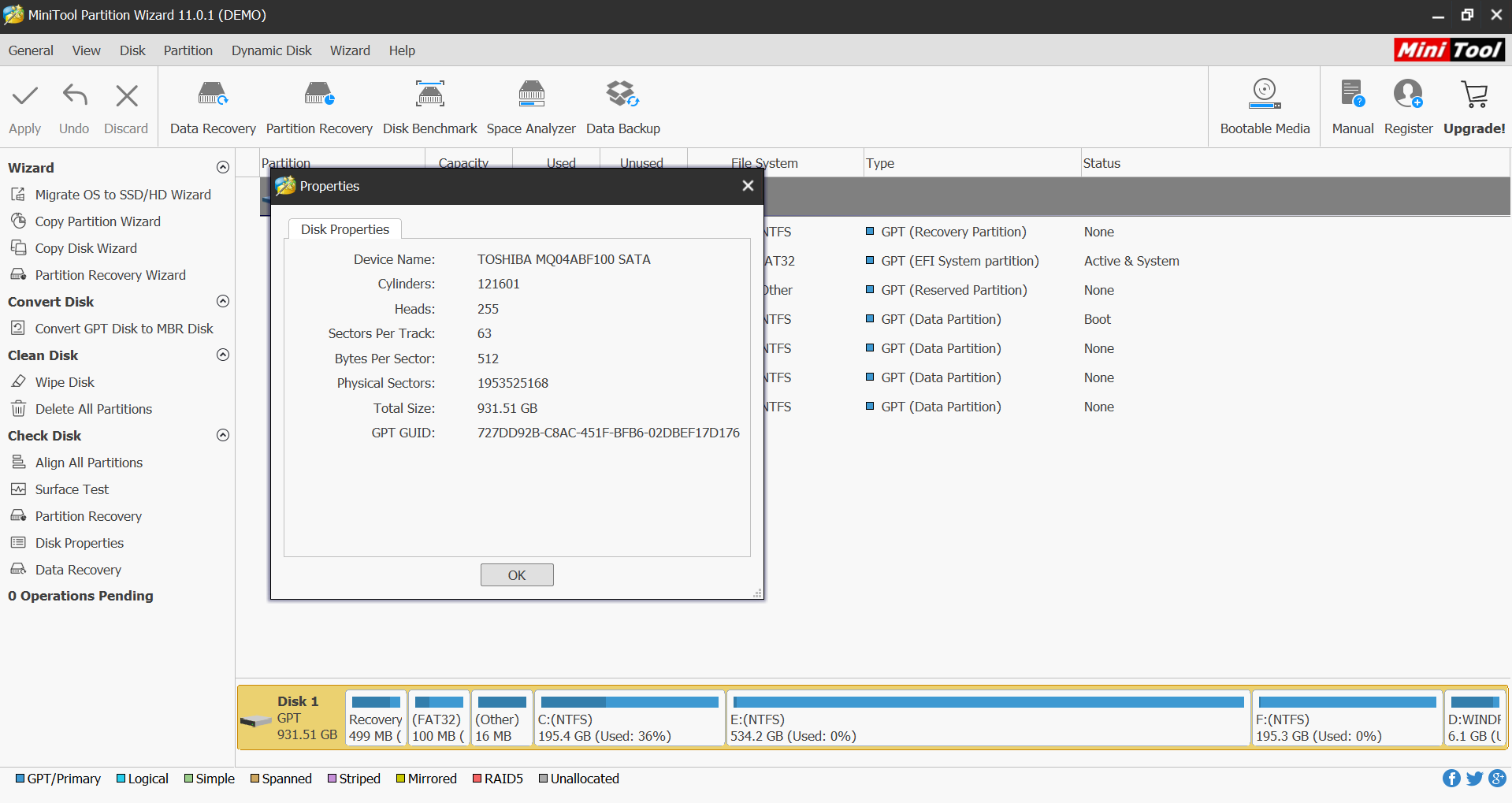Click the Upgrade cart icon

click(1474, 95)
